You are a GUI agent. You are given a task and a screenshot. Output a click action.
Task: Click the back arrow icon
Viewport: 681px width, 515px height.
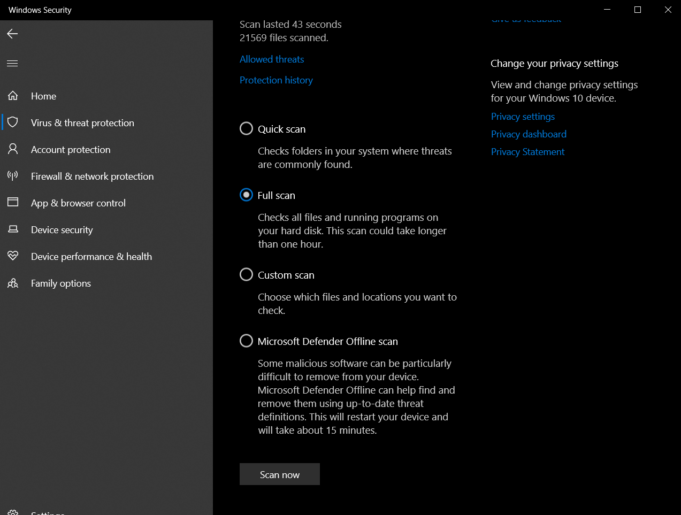pyautogui.click(x=13, y=34)
